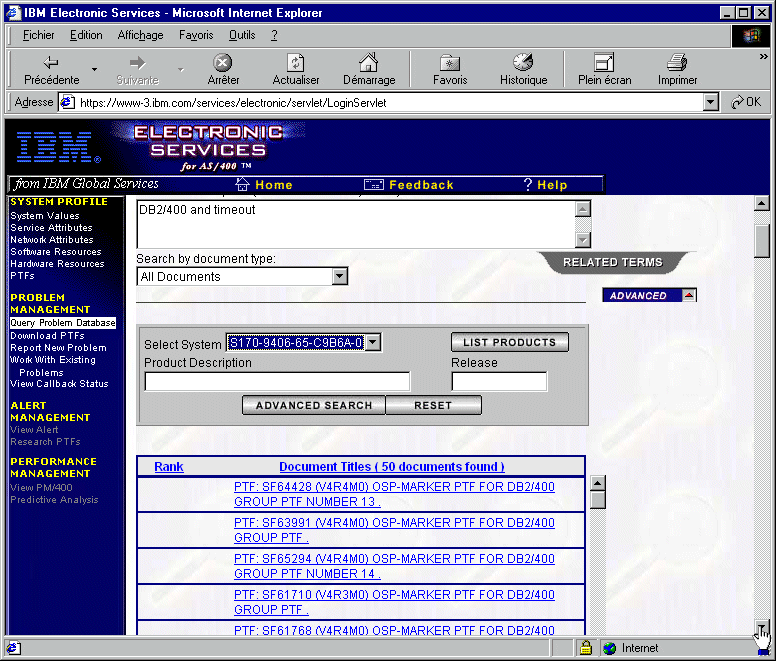Click the Product Description input field
The width and height of the screenshot is (776, 661).
point(277,381)
